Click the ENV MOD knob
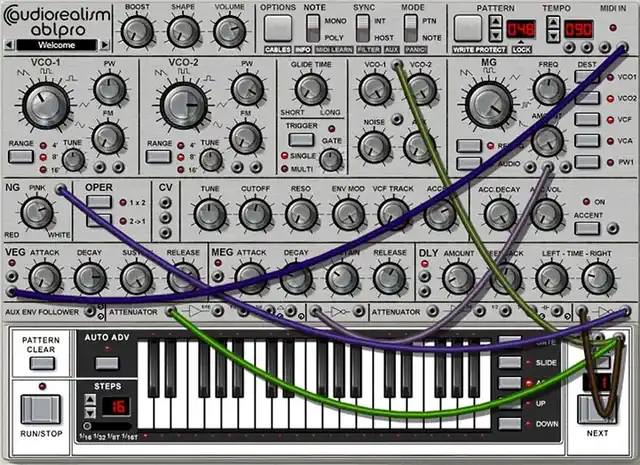640x465 pixels. pyautogui.click(x=348, y=214)
